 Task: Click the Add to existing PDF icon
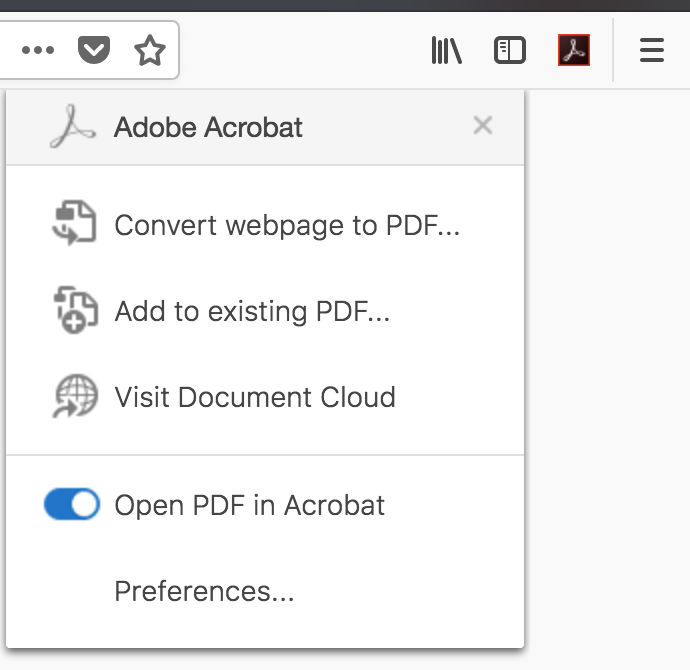pos(75,310)
